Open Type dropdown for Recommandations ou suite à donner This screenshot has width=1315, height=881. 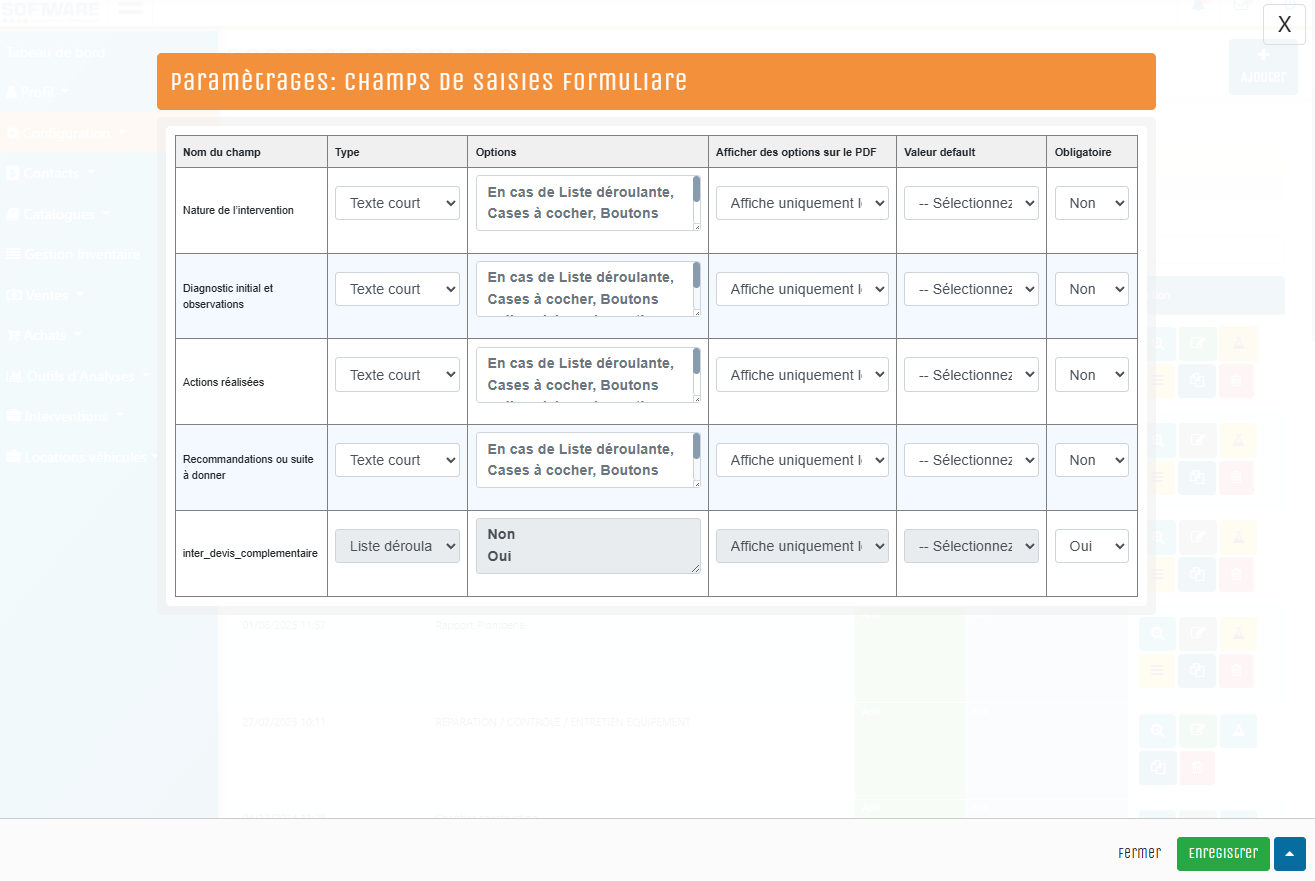(x=397, y=460)
